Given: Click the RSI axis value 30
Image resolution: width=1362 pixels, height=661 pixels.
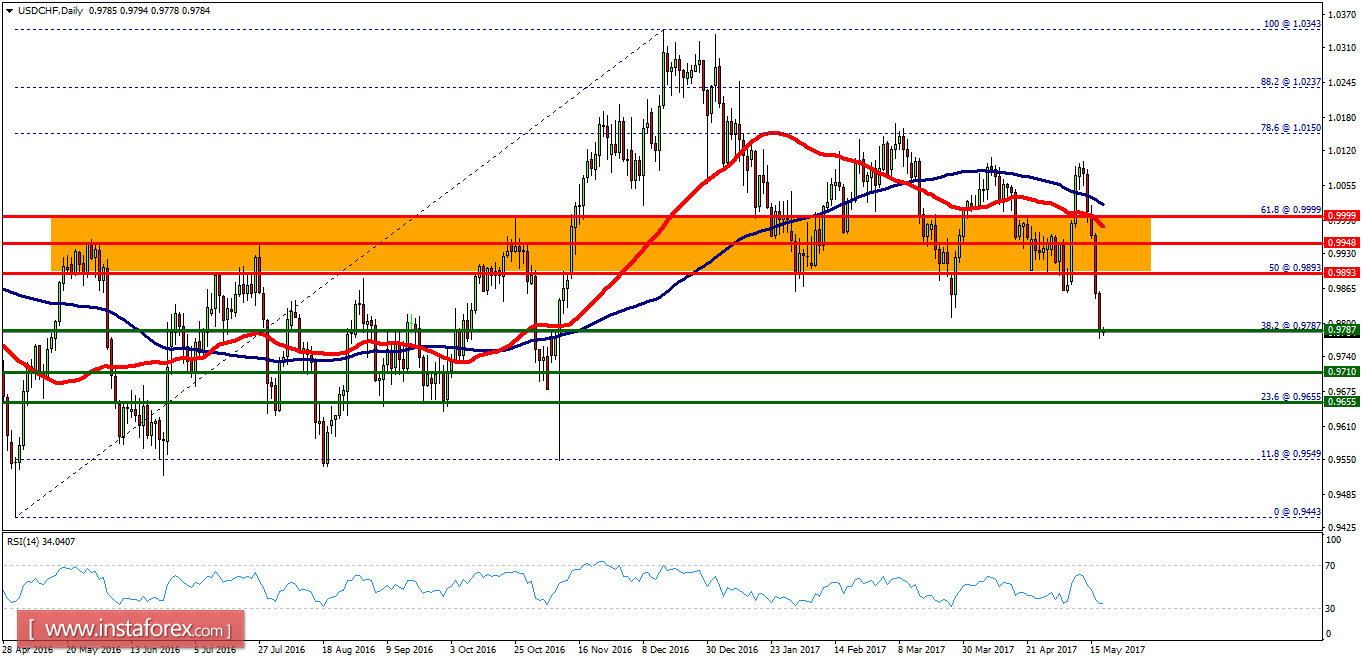Looking at the screenshot, I should point(1332,608).
